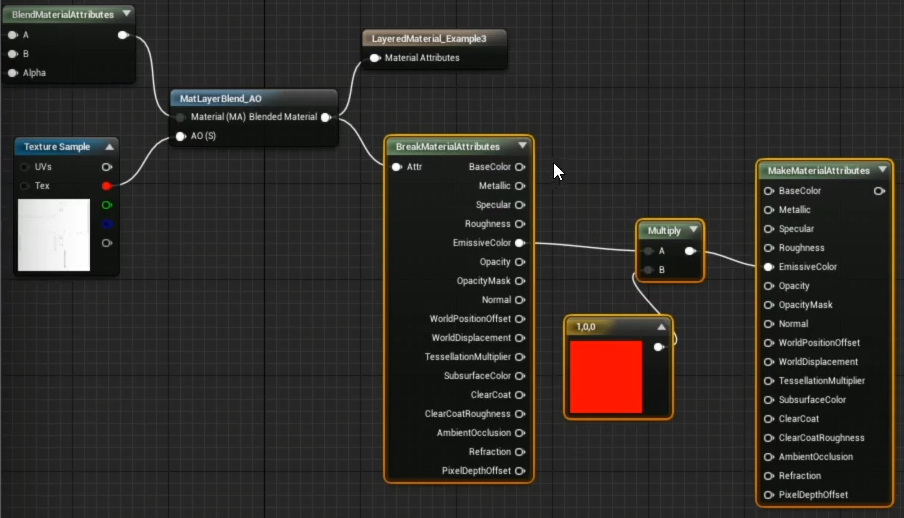904x518 pixels.
Task: Select the BreakMaterialAttributes node title
Action: pyautogui.click(x=447, y=147)
